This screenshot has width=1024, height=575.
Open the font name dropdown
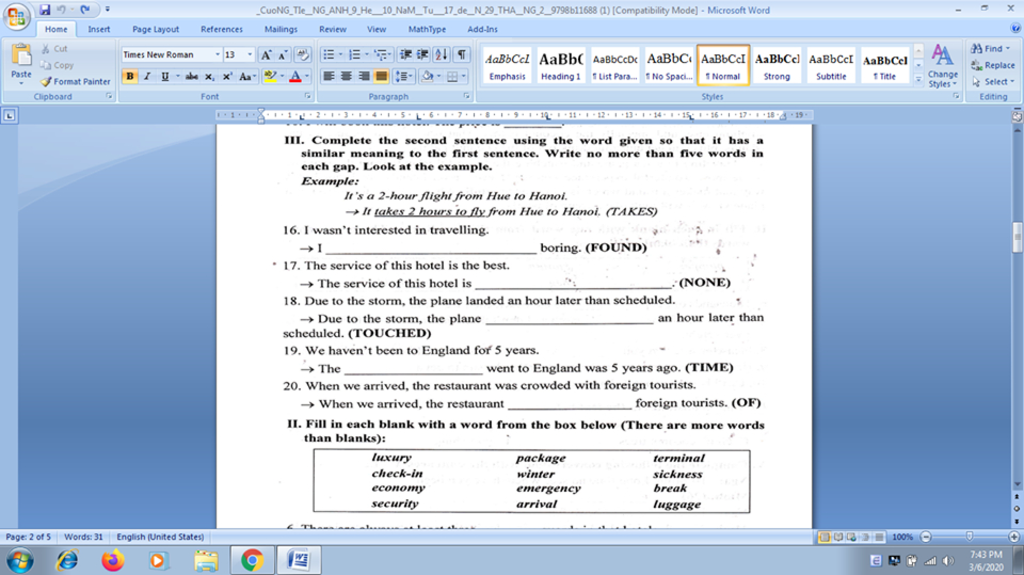217,55
